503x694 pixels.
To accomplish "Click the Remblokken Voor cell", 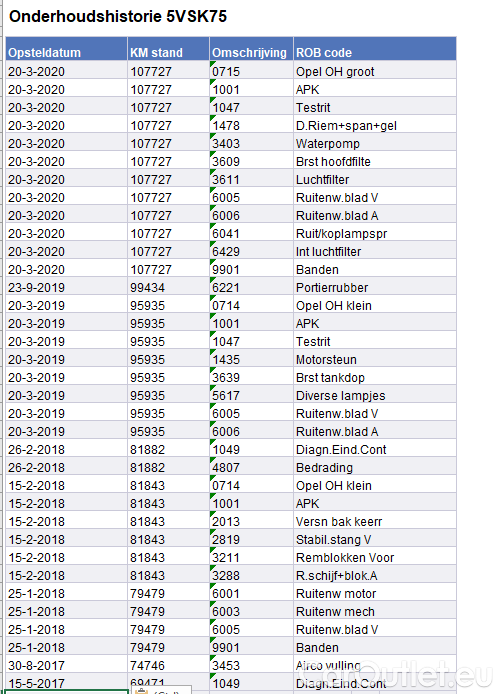I will point(375,557).
